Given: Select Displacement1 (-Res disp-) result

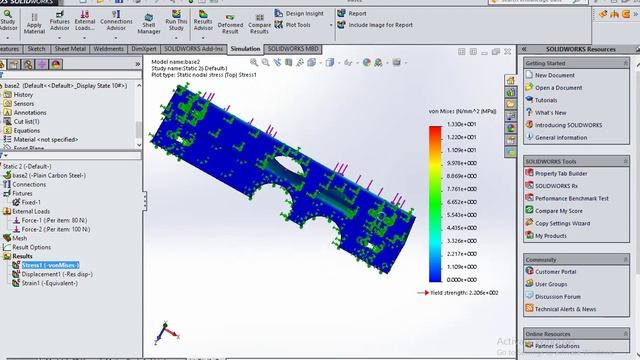Looking at the screenshot, I should coord(57,274).
